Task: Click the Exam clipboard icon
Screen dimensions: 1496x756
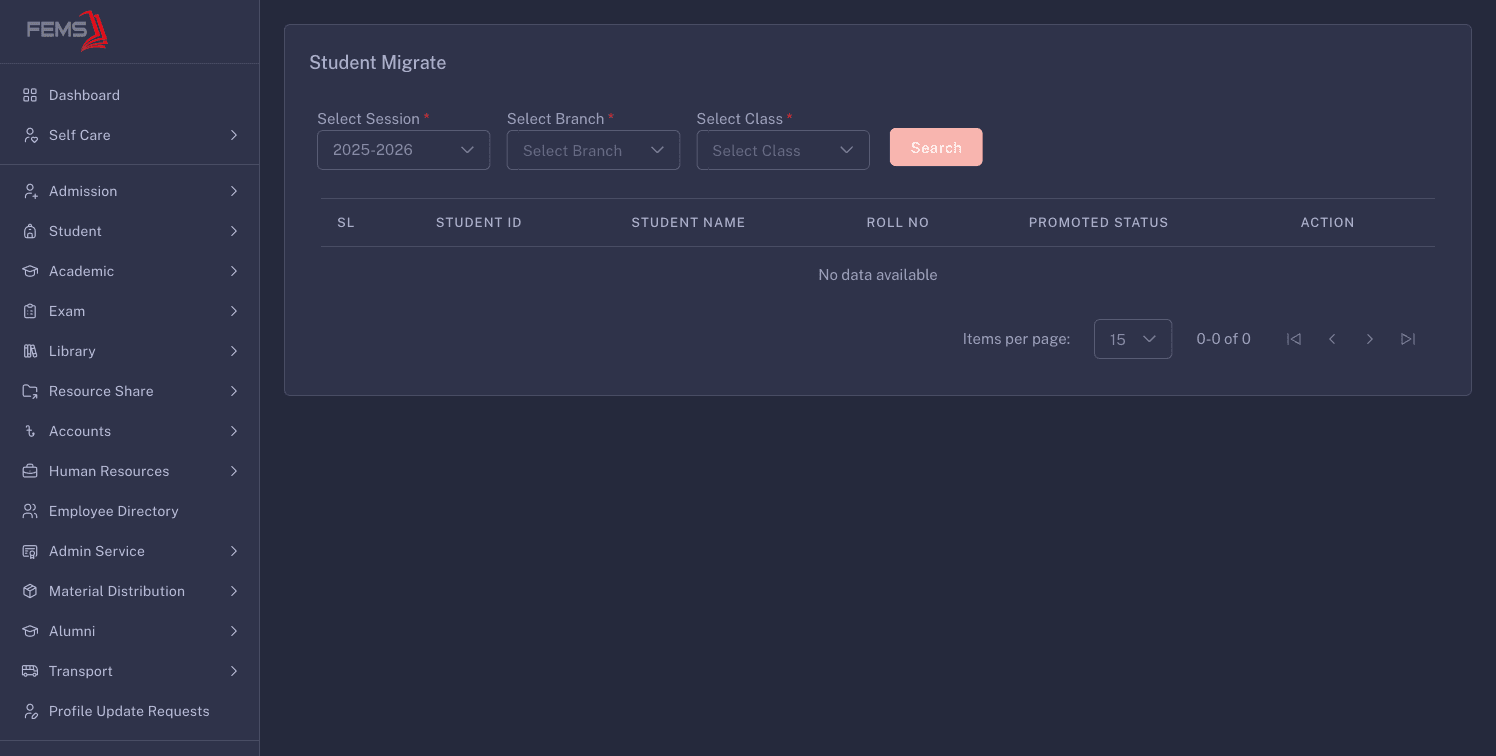Action: point(30,311)
